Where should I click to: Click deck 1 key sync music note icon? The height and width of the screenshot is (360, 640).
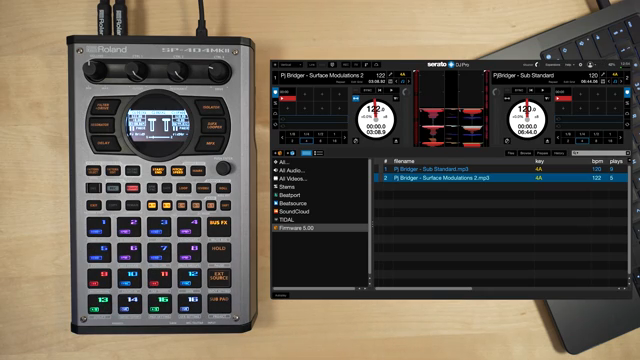[402, 81]
